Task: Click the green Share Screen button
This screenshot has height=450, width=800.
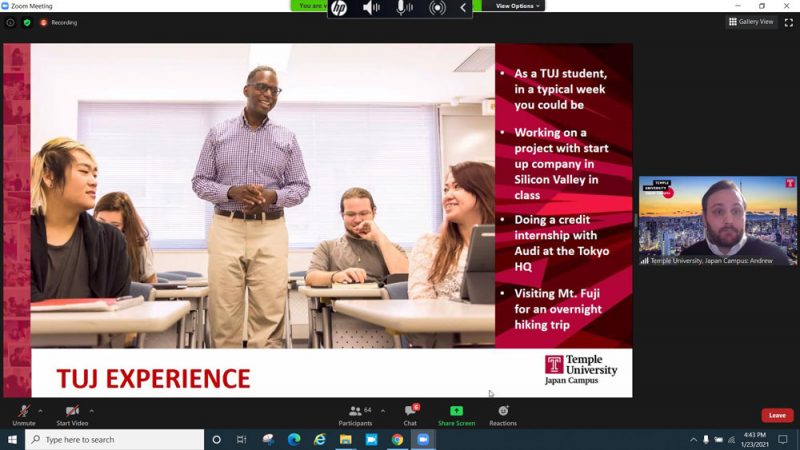Action: coord(457,415)
